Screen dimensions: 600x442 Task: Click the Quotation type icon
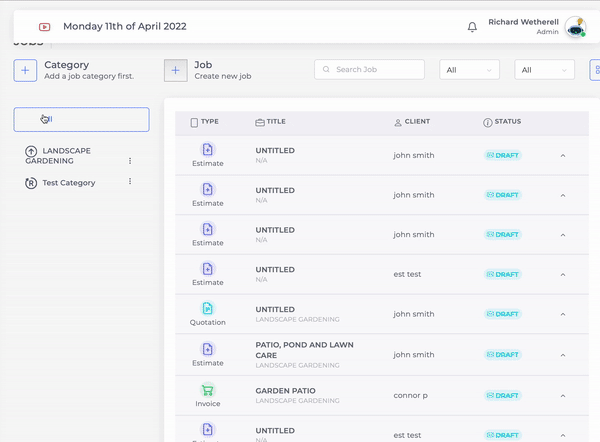(208, 309)
